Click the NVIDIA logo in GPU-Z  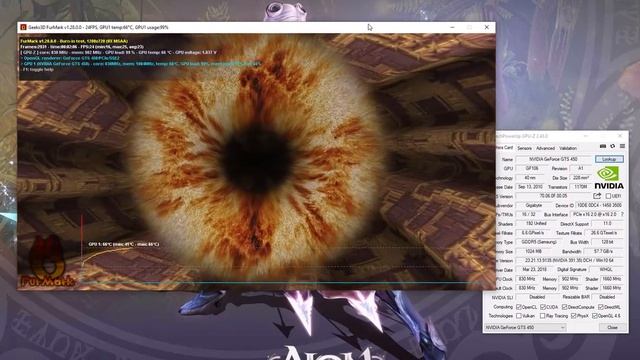coord(609,178)
